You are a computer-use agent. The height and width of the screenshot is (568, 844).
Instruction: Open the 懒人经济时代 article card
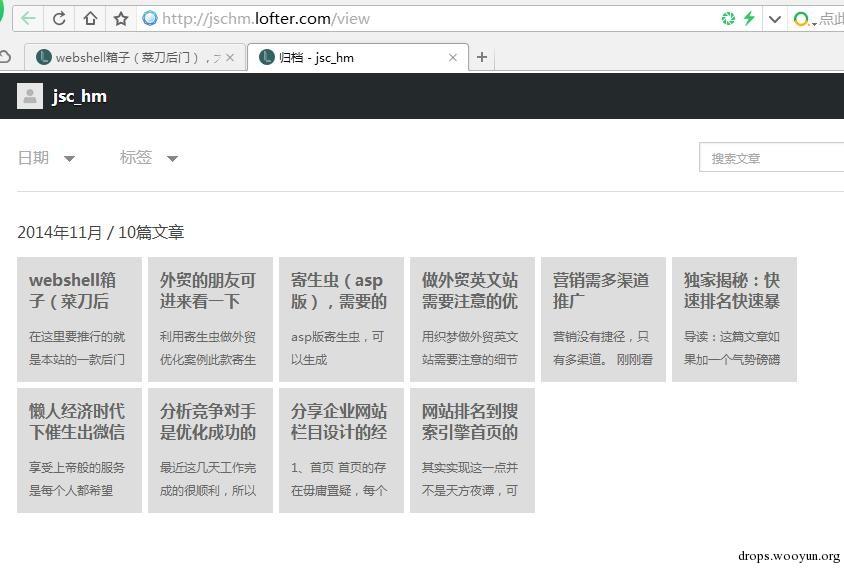tap(79, 450)
